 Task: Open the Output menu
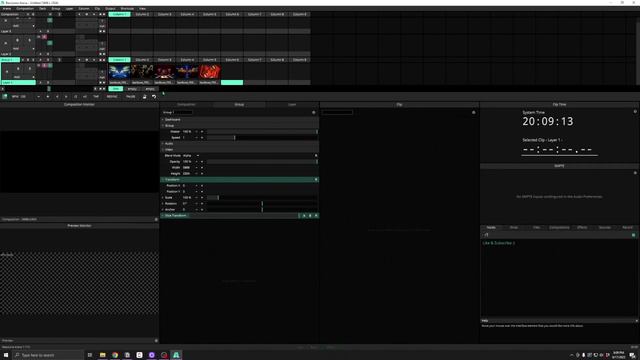click(110, 9)
